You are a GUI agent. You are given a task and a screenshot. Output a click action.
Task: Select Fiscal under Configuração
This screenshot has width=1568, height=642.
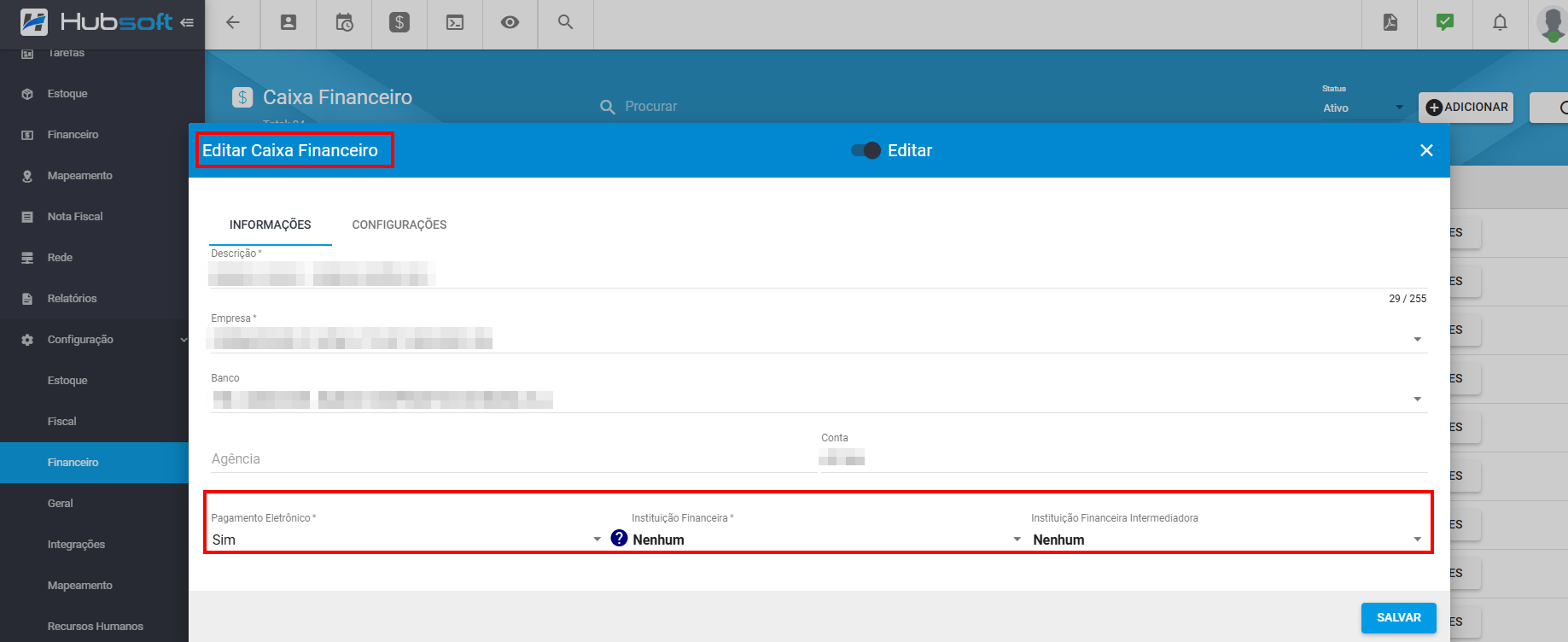pyautogui.click(x=61, y=422)
